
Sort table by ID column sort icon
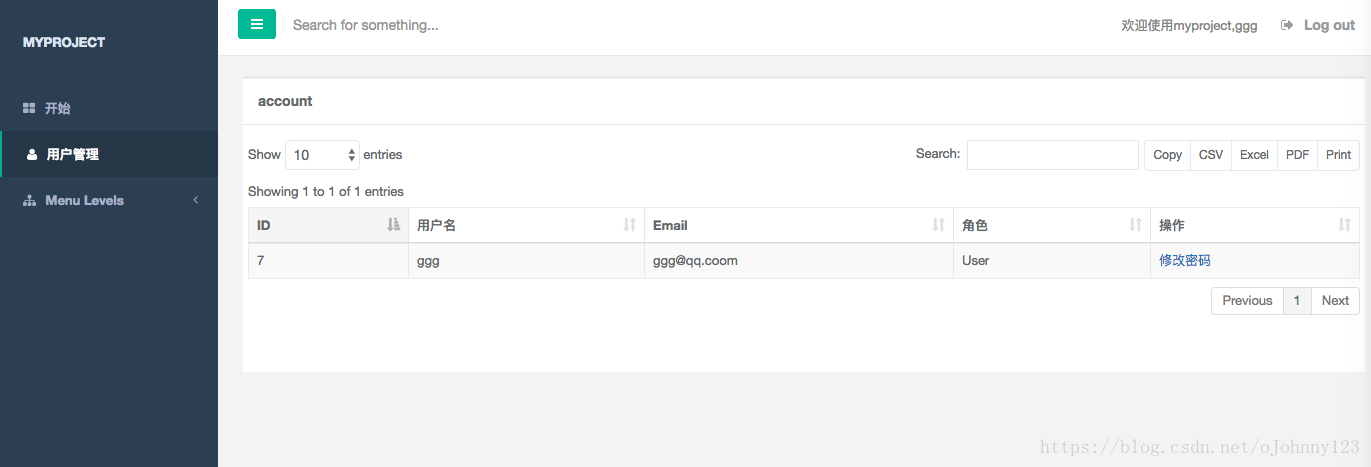[393, 225]
